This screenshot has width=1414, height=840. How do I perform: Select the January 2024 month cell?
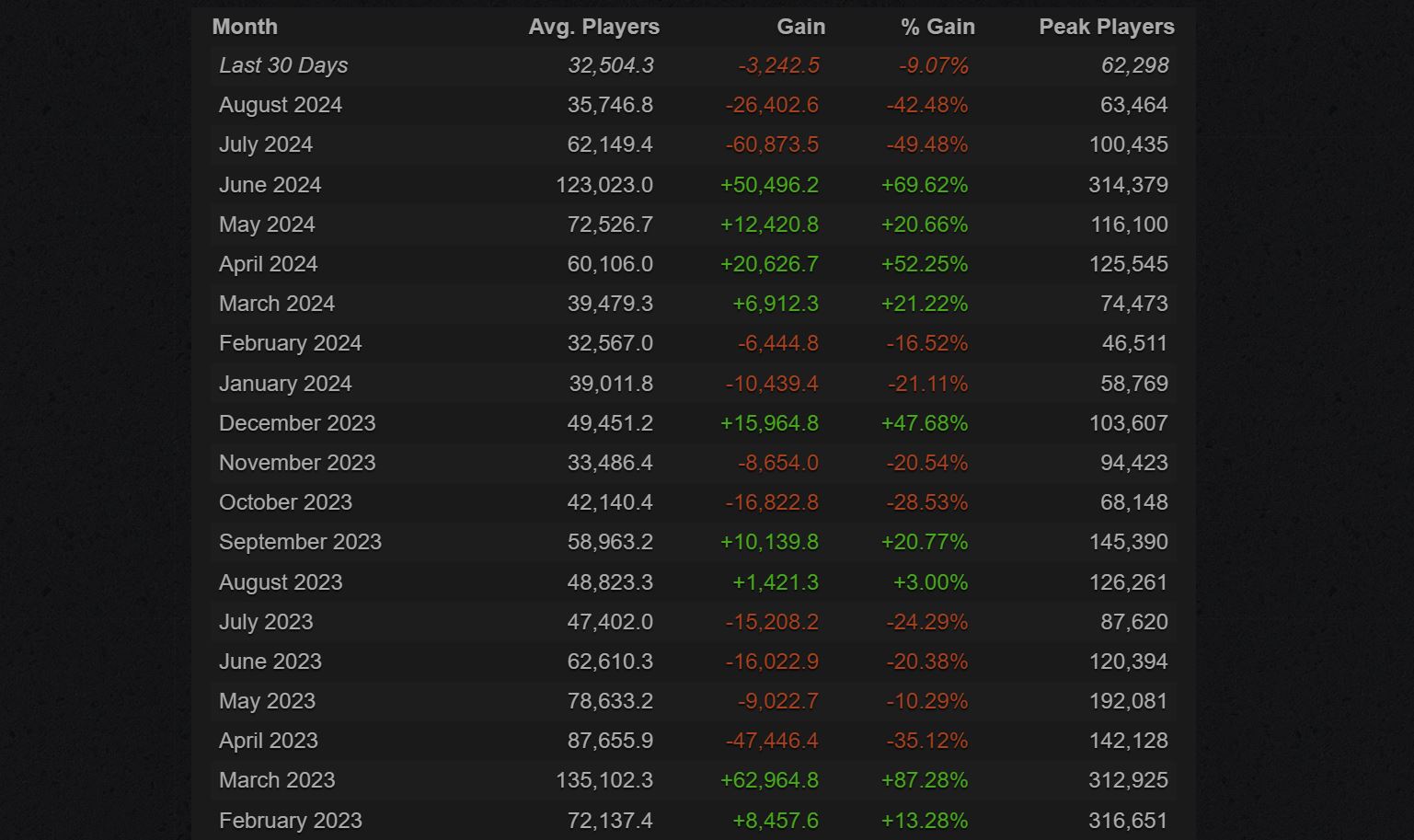285,384
